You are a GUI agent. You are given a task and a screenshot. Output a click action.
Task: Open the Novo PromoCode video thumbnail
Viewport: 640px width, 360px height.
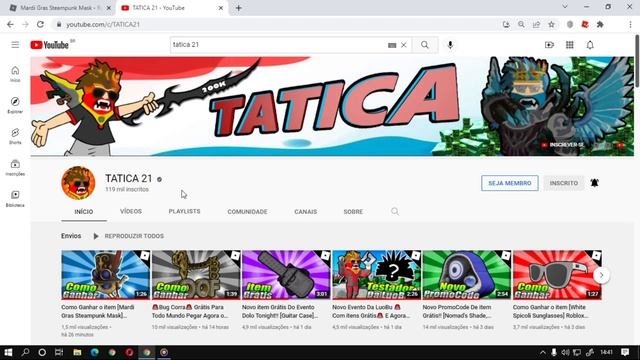click(467, 275)
